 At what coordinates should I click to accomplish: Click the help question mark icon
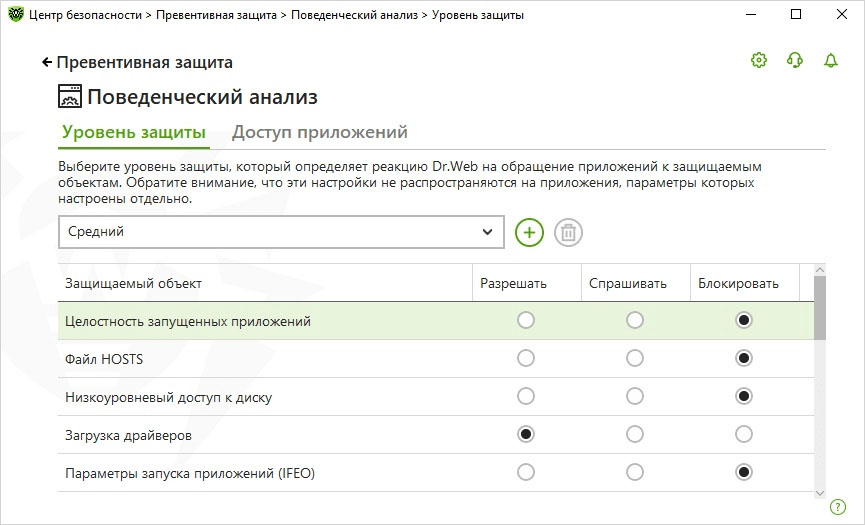pyautogui.click(x=838, y=507)
